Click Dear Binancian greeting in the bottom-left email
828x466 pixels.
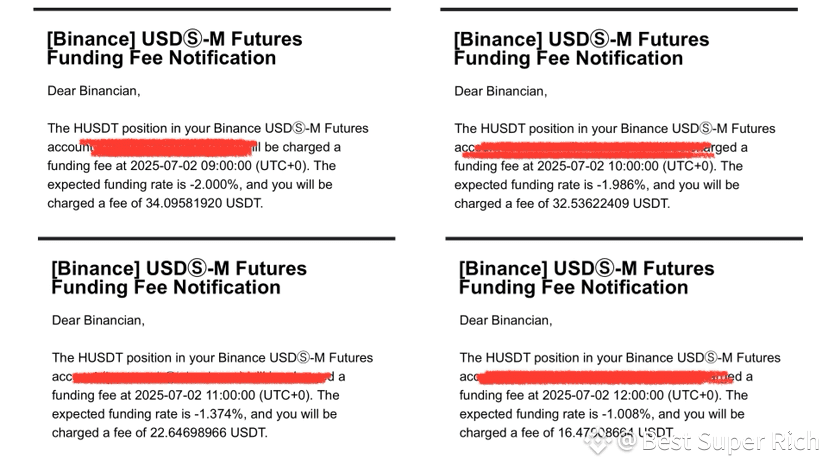98,320
